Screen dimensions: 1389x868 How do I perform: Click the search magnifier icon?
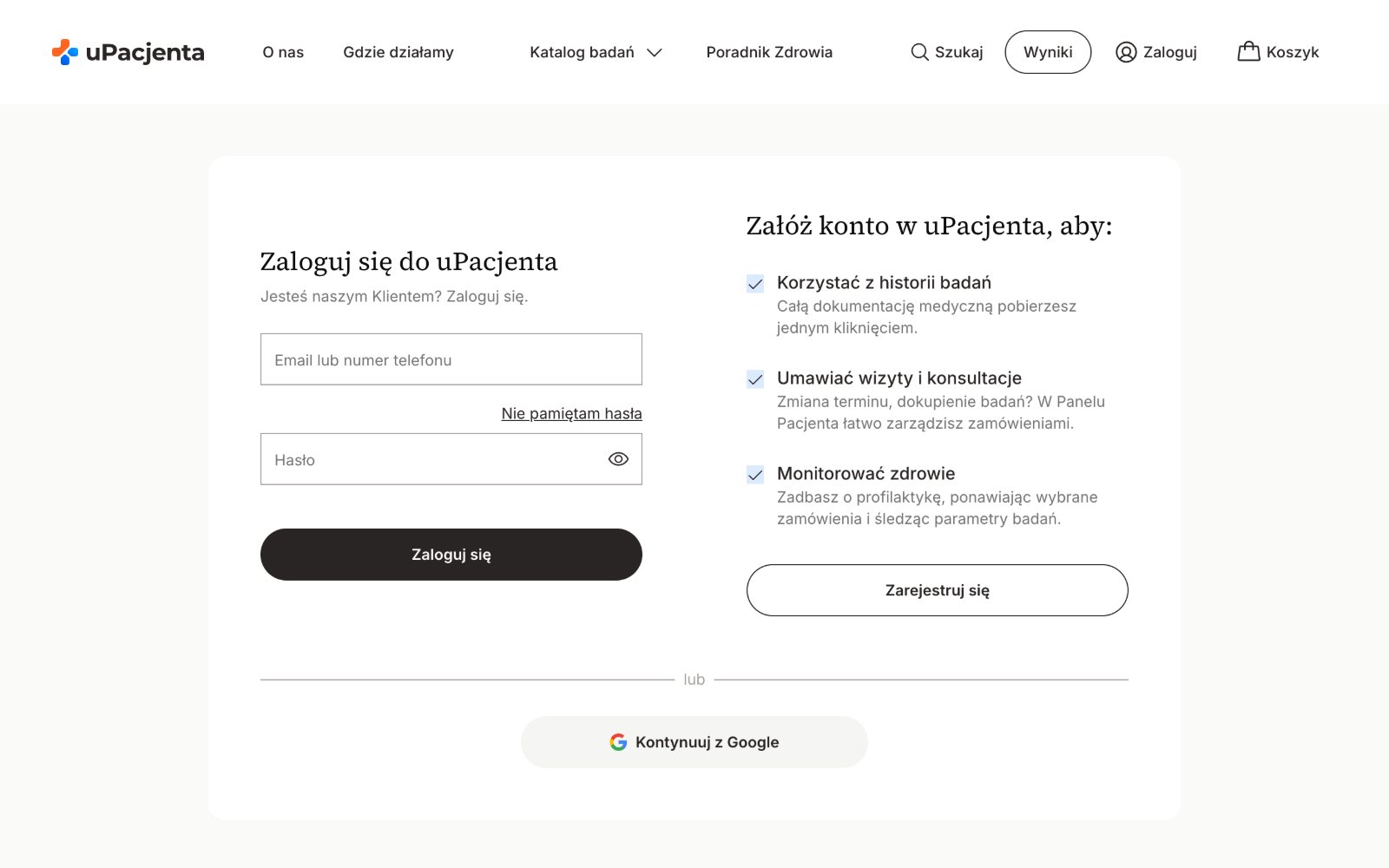[919, 52]
